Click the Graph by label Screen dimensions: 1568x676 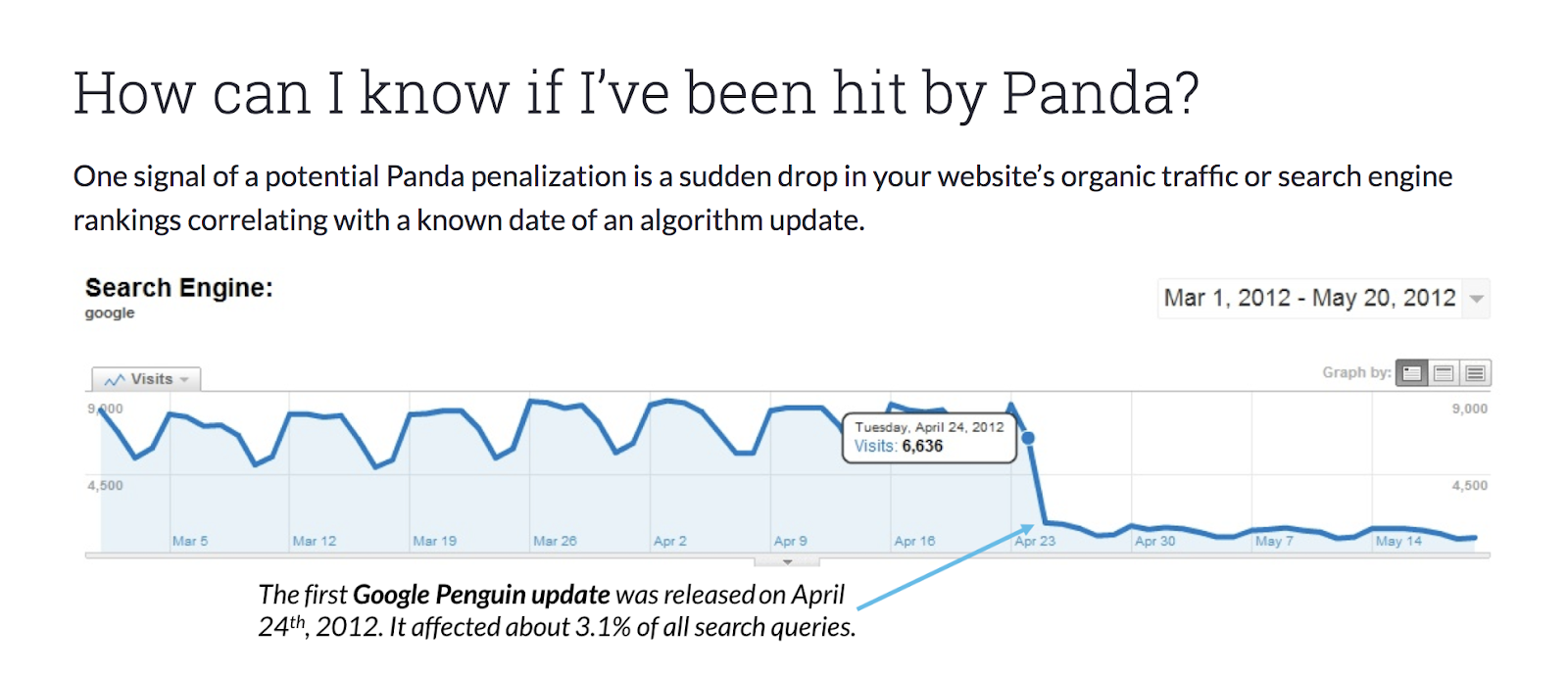click(1356, 372)
